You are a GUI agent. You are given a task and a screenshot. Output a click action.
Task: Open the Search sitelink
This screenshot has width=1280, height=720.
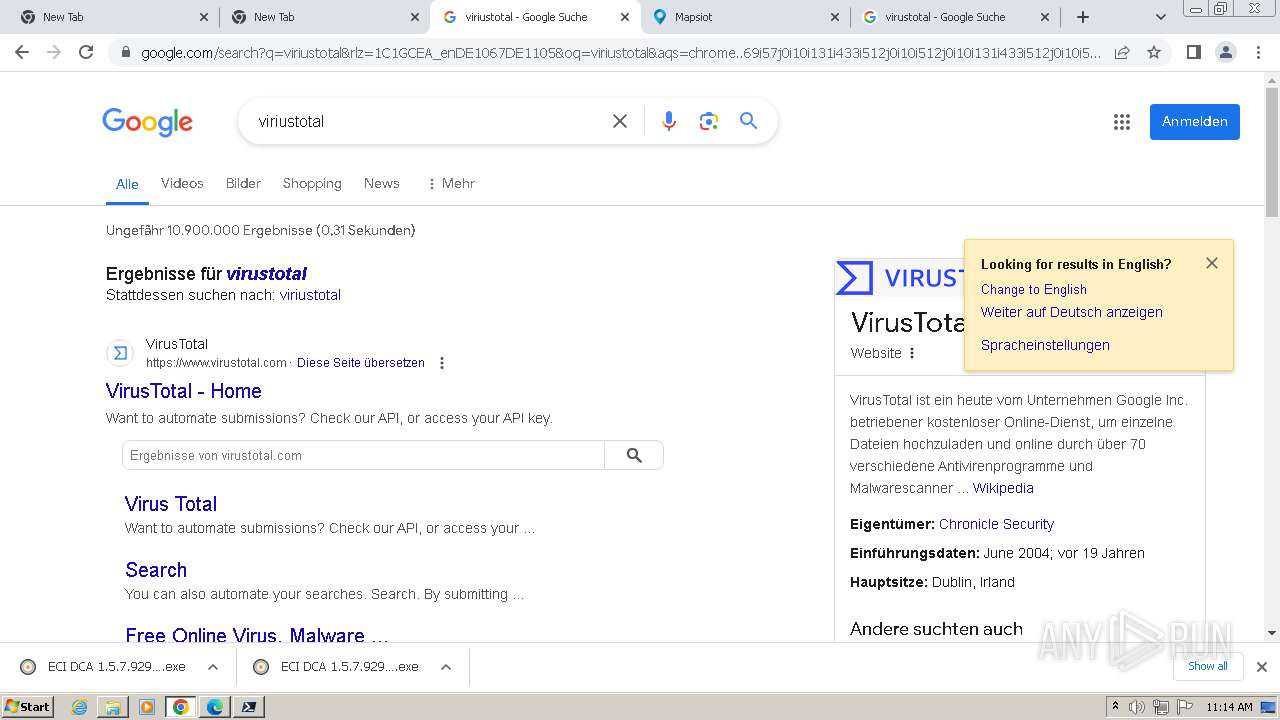pos(156,570)
